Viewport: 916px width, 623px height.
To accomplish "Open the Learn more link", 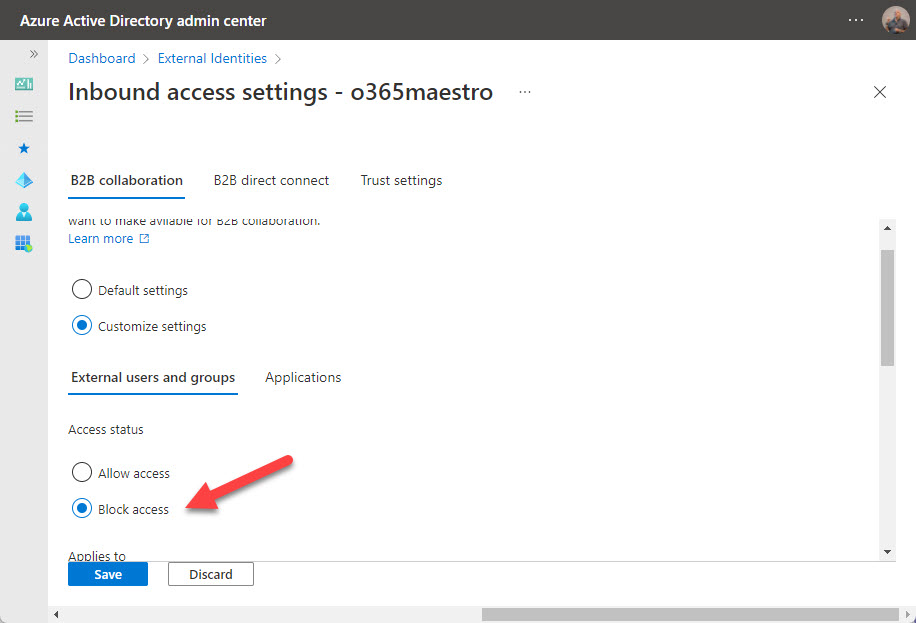I will (101, 238).
